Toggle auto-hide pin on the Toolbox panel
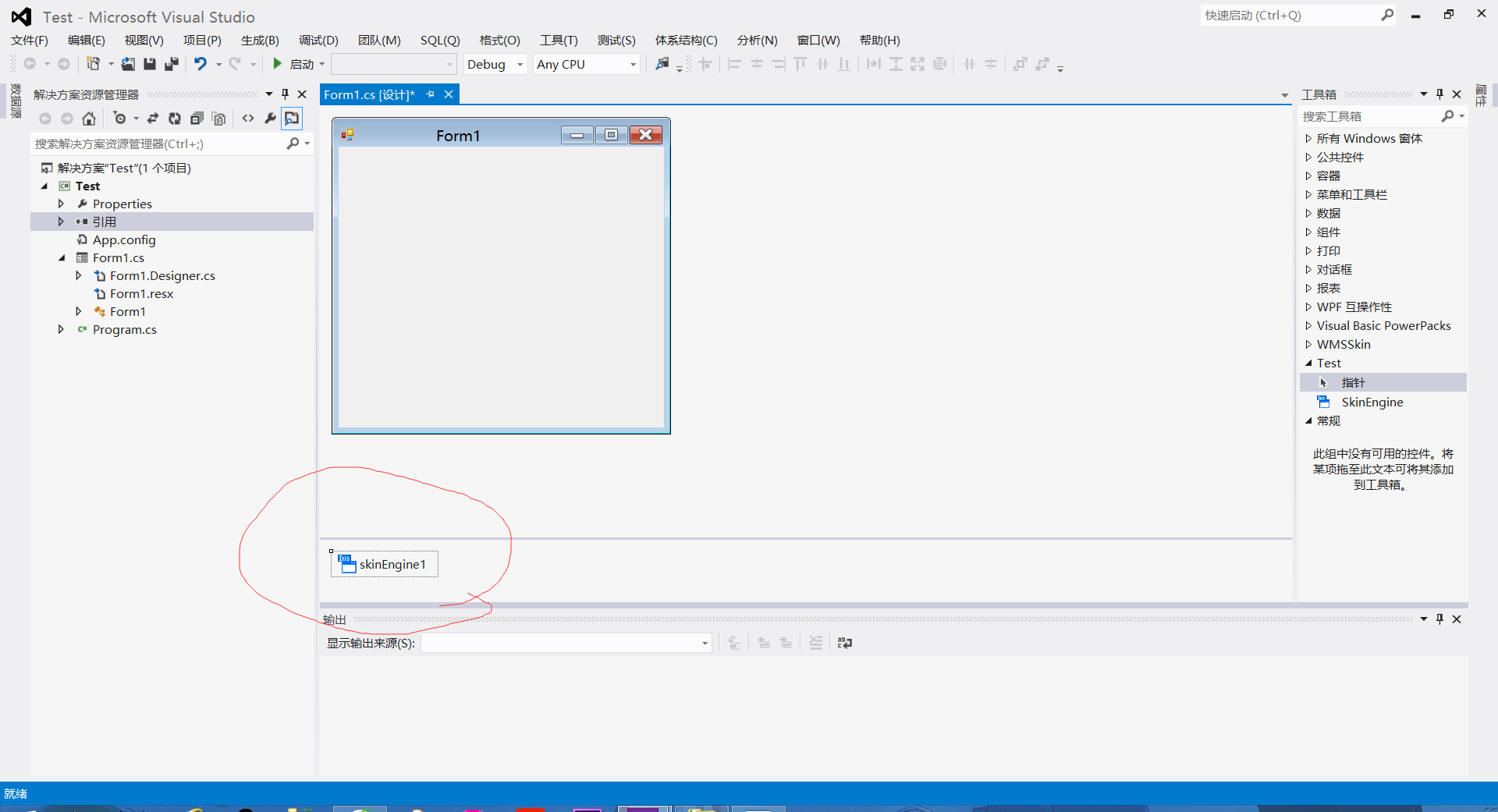 [x=1440, y=94]
